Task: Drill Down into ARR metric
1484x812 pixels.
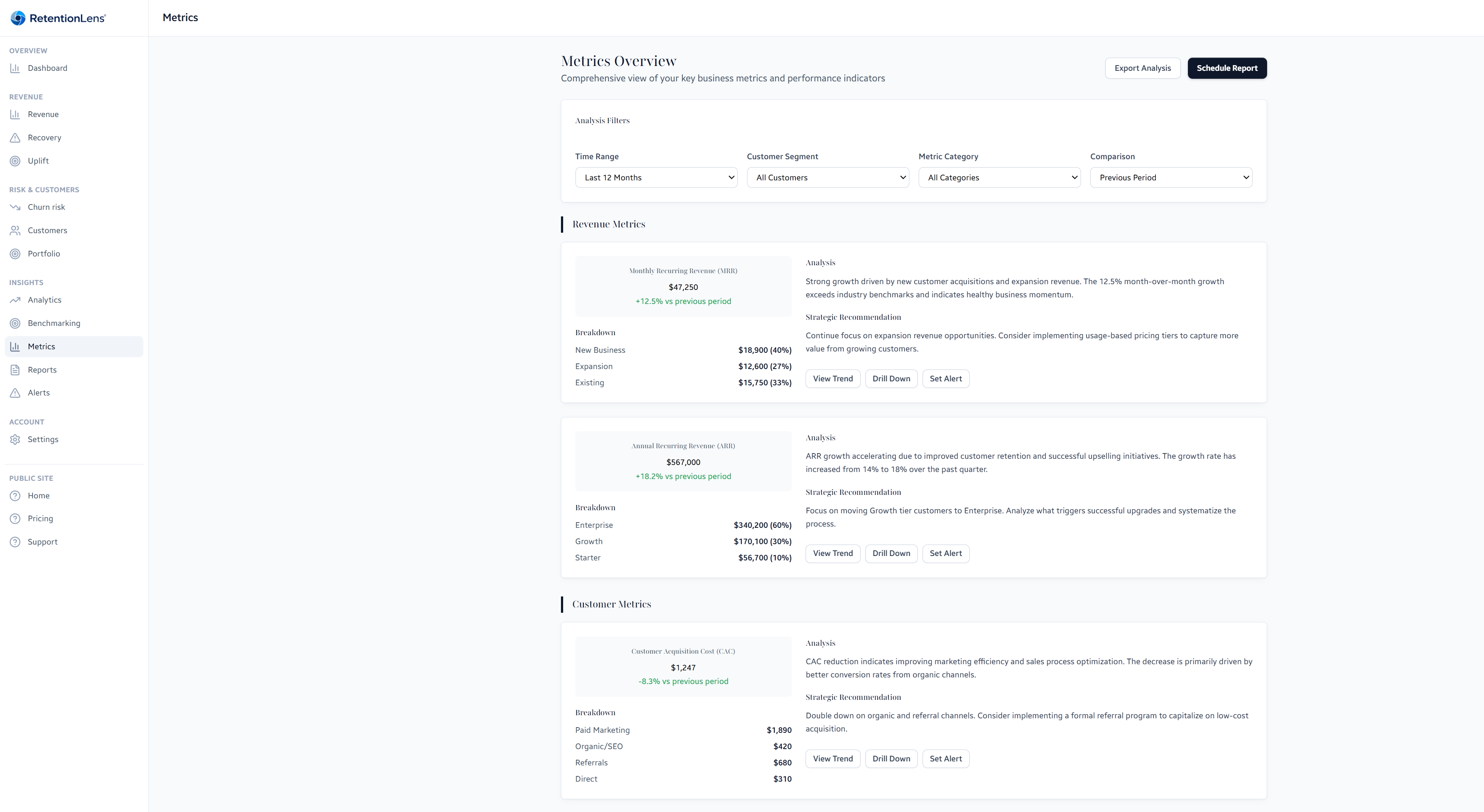Action: coord(891,553)
